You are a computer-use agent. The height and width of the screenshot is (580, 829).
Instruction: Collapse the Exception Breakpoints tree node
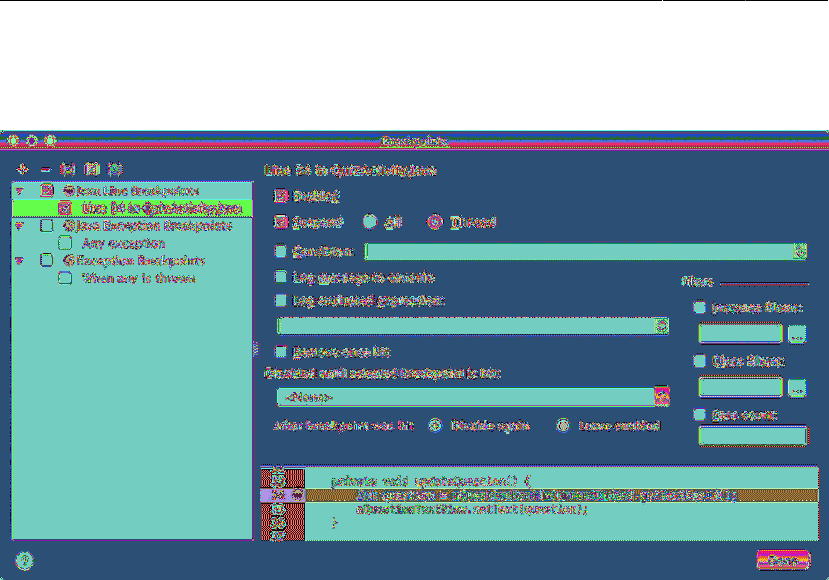(20, 261)
